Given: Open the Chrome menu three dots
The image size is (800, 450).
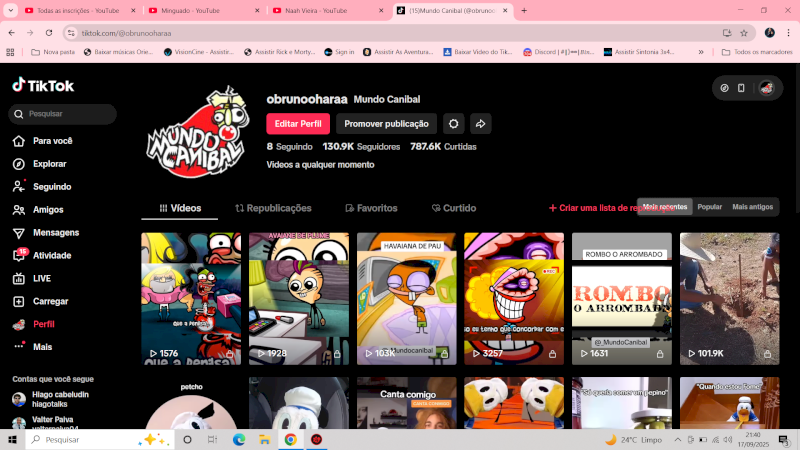Looking at the screenshot, I should (788, 33).
